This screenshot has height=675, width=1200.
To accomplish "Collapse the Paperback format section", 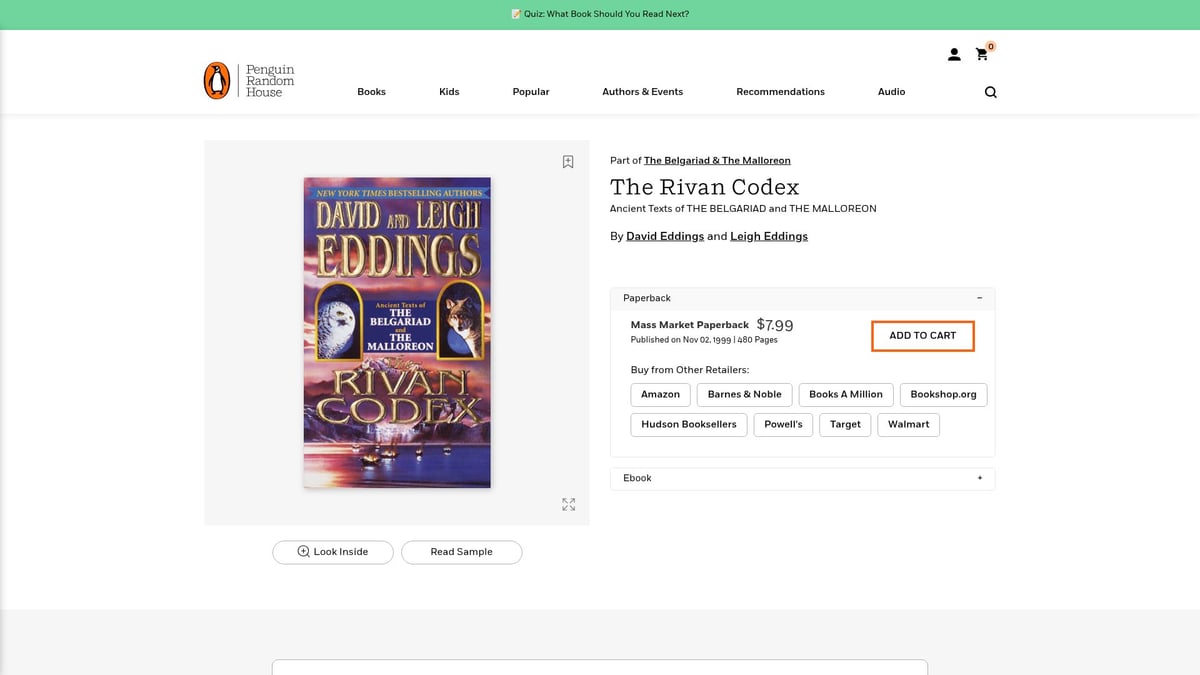I will (979, 298).
